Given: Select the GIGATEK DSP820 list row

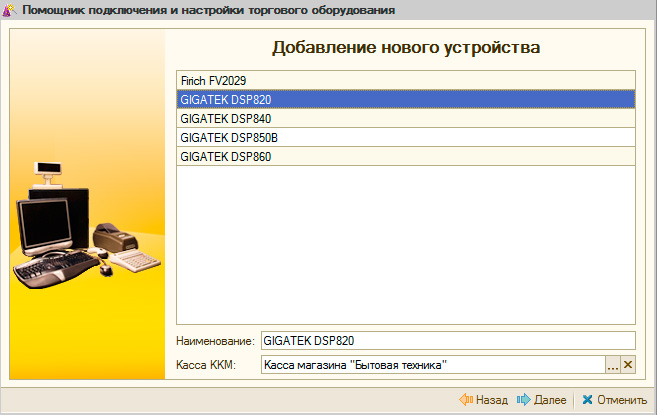Looking at the screenshot, I should pos(406,99).
